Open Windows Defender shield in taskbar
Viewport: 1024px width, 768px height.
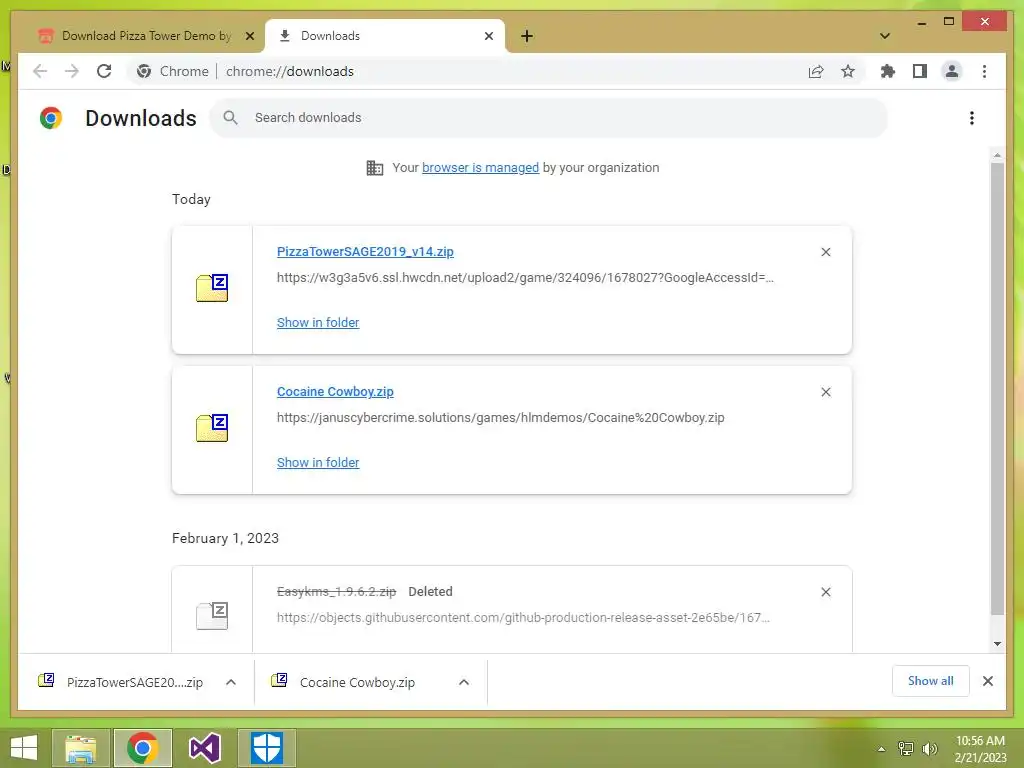pos(266,748)
